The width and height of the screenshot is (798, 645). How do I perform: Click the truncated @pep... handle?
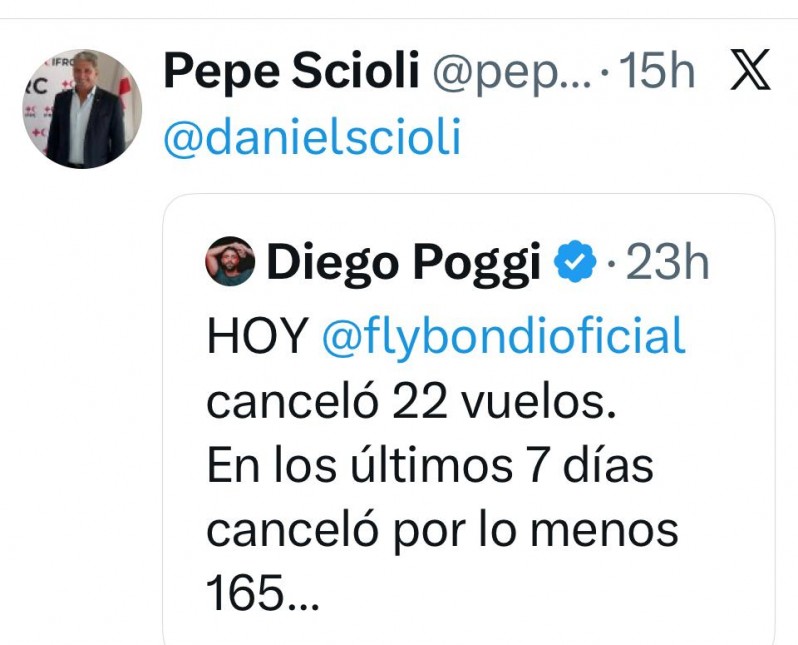510,72
